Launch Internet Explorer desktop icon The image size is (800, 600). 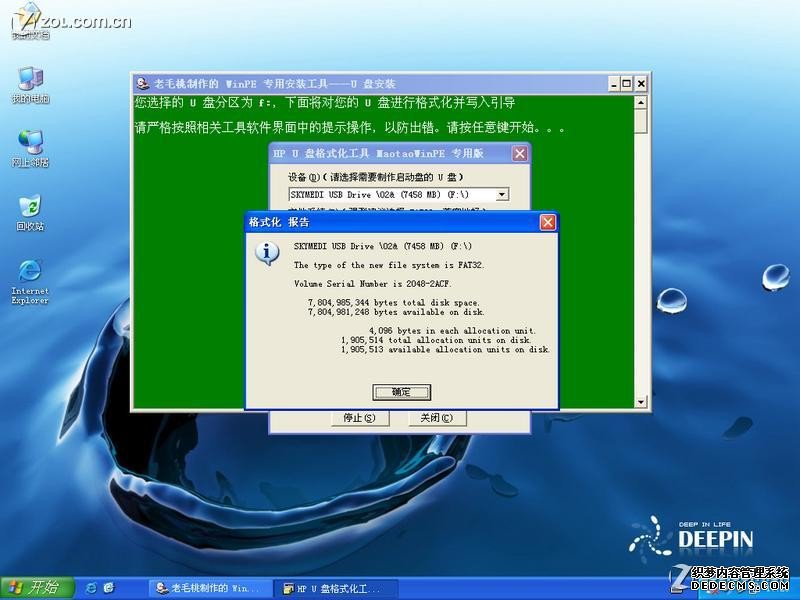pos(30,282)
